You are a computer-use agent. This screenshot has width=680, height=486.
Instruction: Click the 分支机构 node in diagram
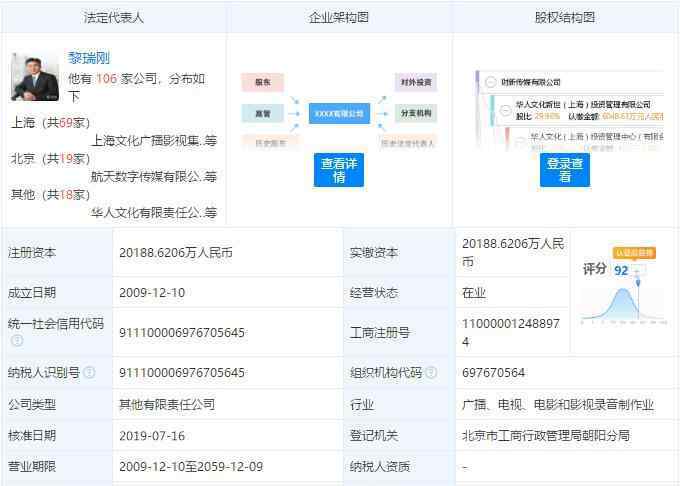415,114
